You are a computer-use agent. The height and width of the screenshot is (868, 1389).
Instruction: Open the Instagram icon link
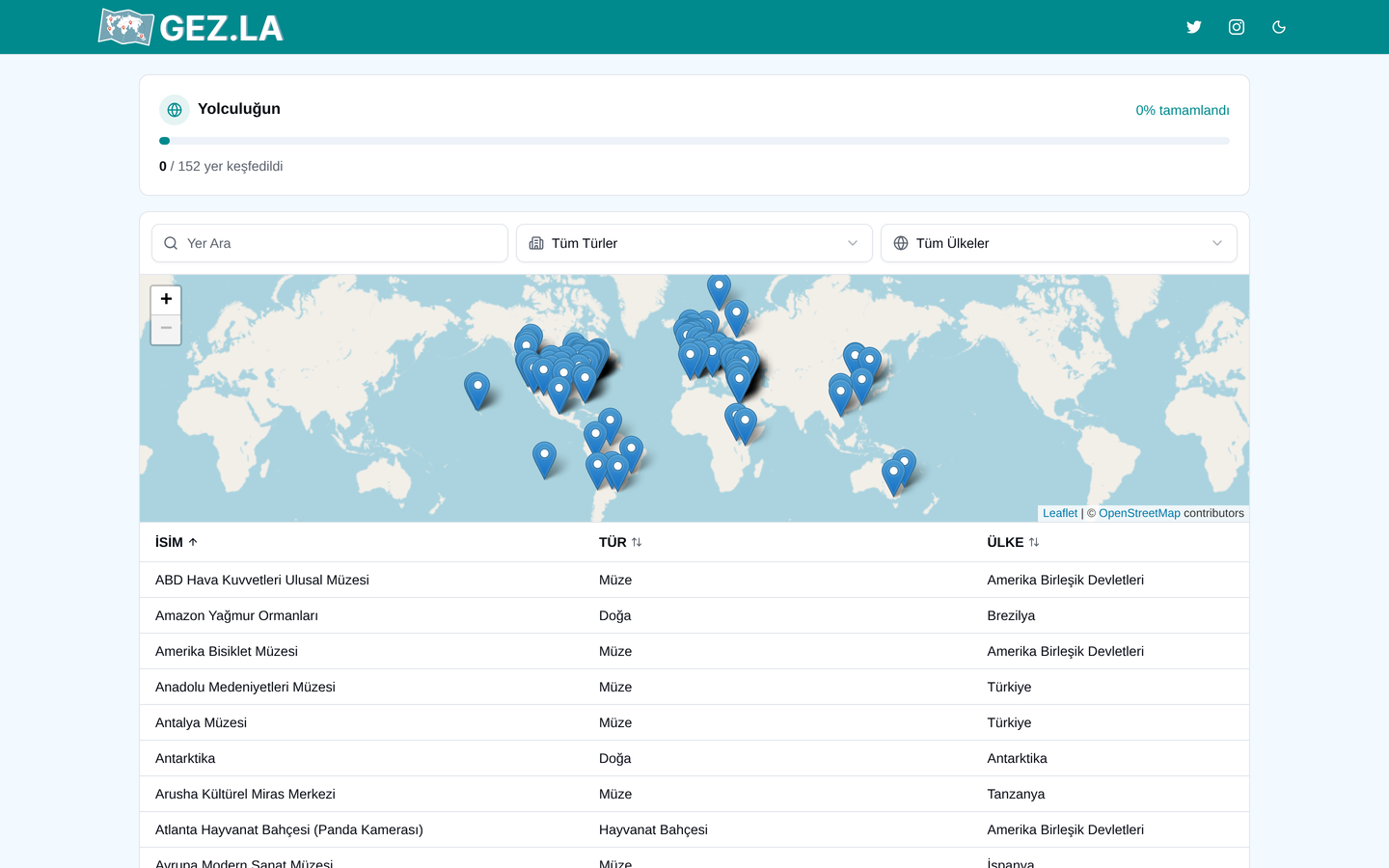1237,27
